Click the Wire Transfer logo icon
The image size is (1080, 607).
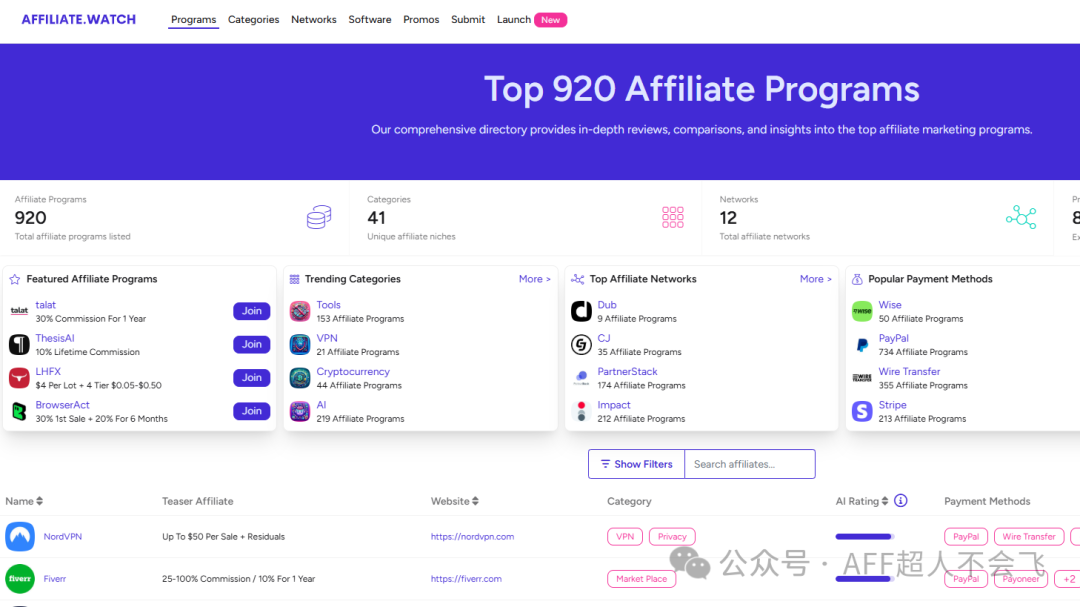(x=862, y=378)
